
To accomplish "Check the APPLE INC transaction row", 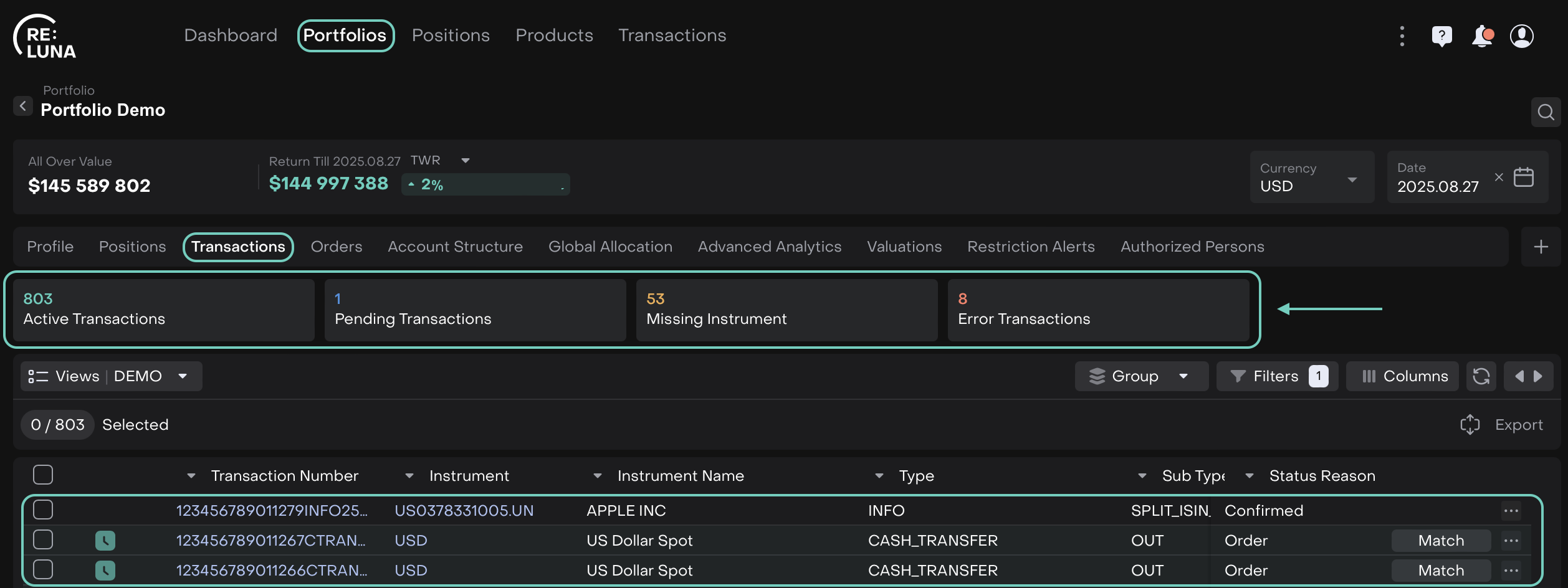I will (x=43, y=510).
